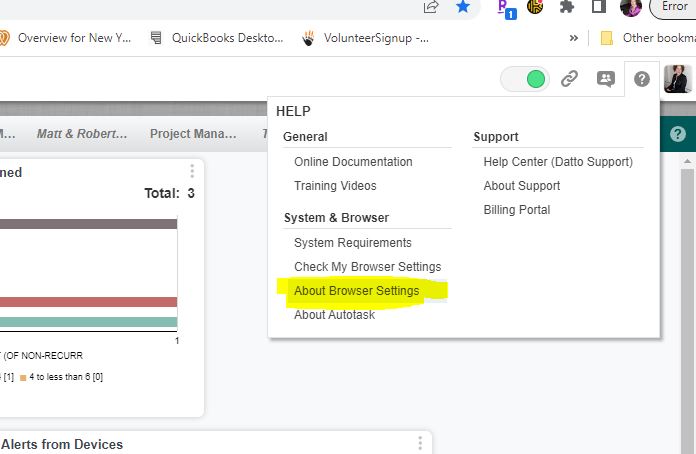Screen dimensions: 696x454
Task: Choose Check My Browser Settings
Action: [367, 267]
